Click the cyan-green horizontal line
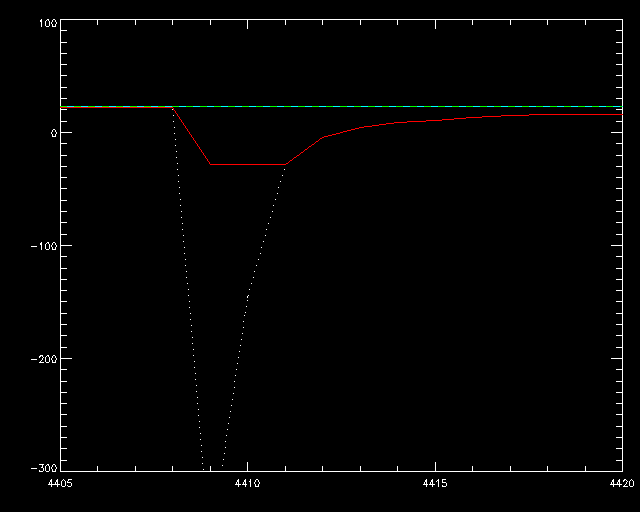Viewport: 640px width, 512px height. [341, 107]
